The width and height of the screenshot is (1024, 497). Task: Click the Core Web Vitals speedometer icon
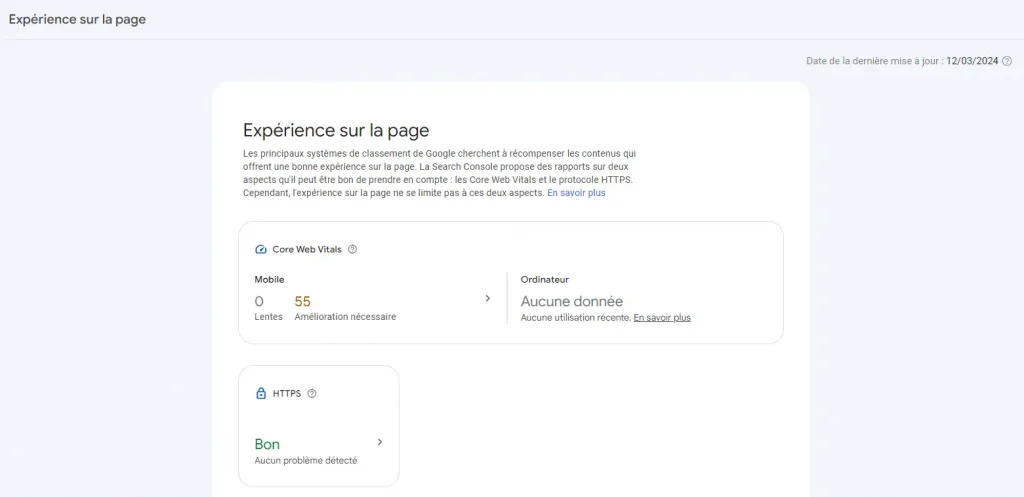pyautogui.click(x=261, y=249)
